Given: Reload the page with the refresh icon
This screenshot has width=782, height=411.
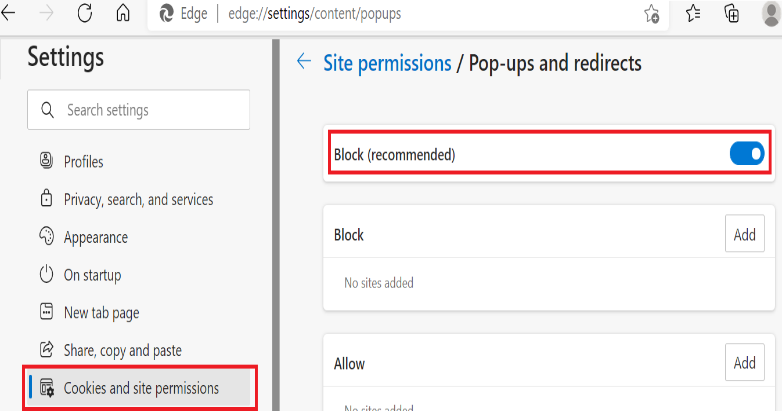Looking at the screenshot, I should pyautogui.click(x=85, y=15).
